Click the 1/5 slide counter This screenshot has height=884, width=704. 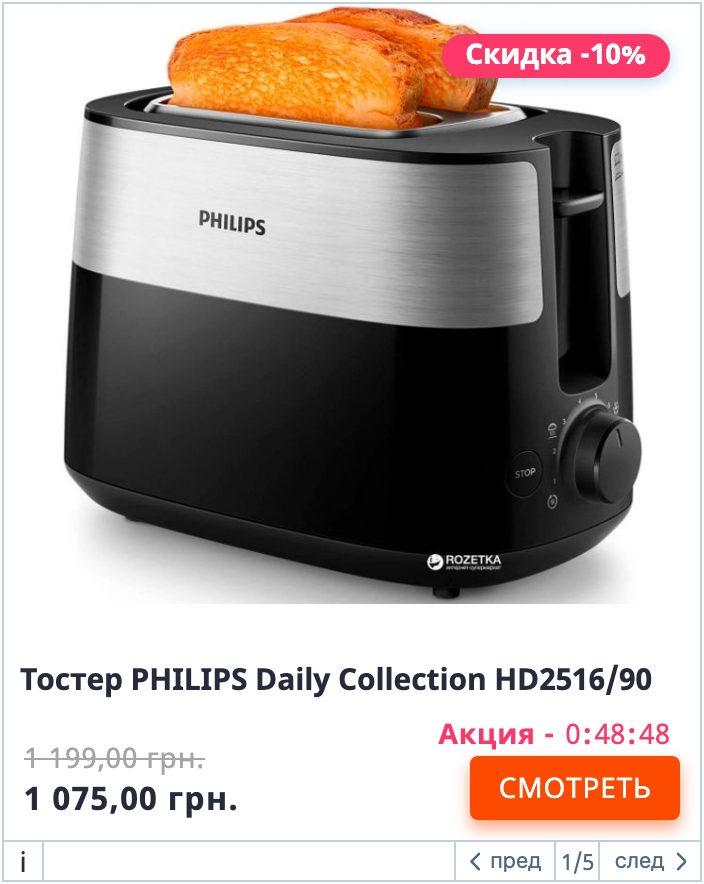click(x=577, y=861)
